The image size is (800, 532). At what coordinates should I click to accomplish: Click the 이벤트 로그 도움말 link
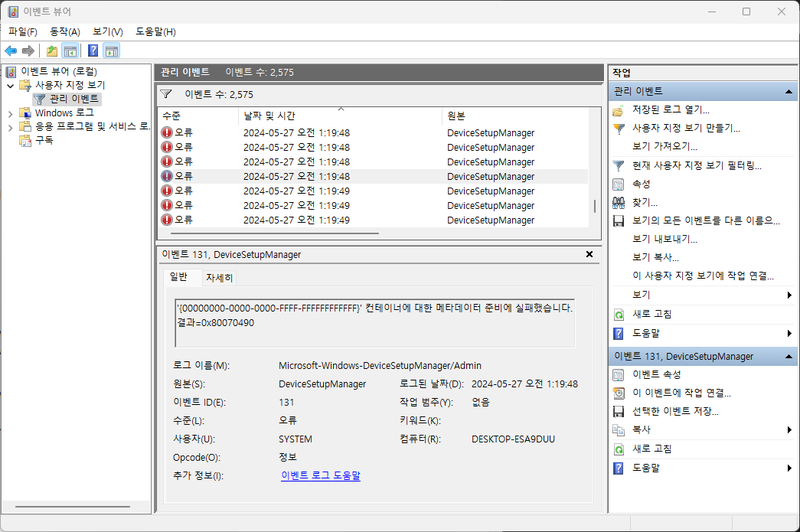pyautogui.click(x=320, y=476)
